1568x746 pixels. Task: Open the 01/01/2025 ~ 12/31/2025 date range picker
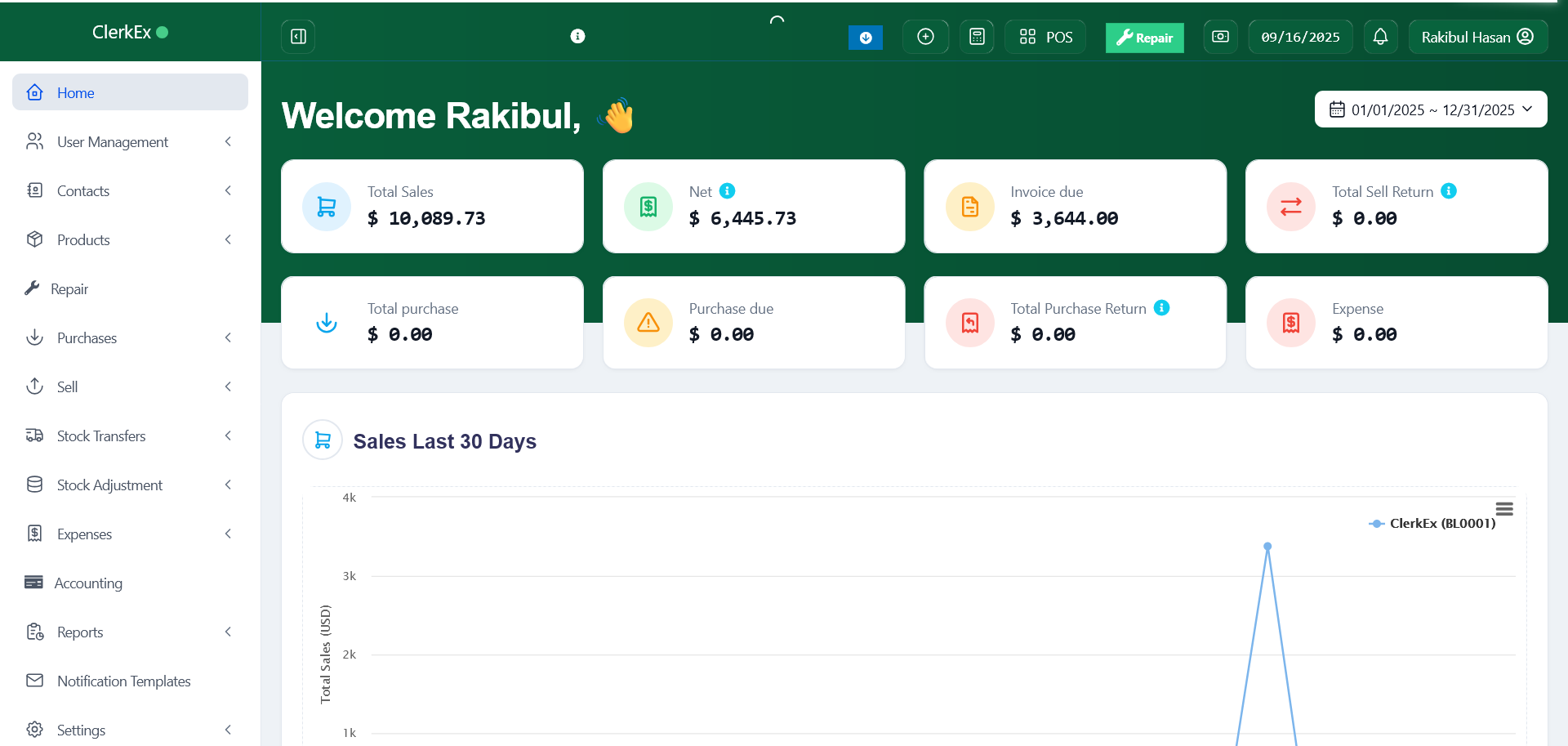[1430, 109]
